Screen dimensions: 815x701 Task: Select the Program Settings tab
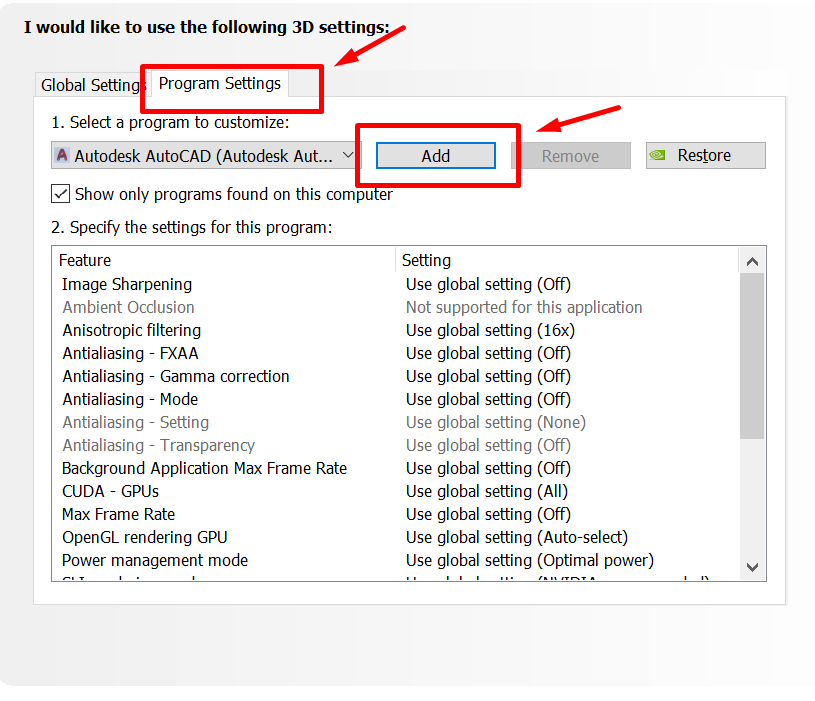[x=219, y=83]
